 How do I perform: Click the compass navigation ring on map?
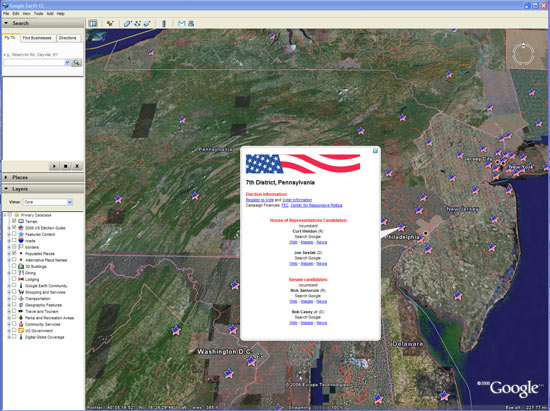tap(523, 54)
